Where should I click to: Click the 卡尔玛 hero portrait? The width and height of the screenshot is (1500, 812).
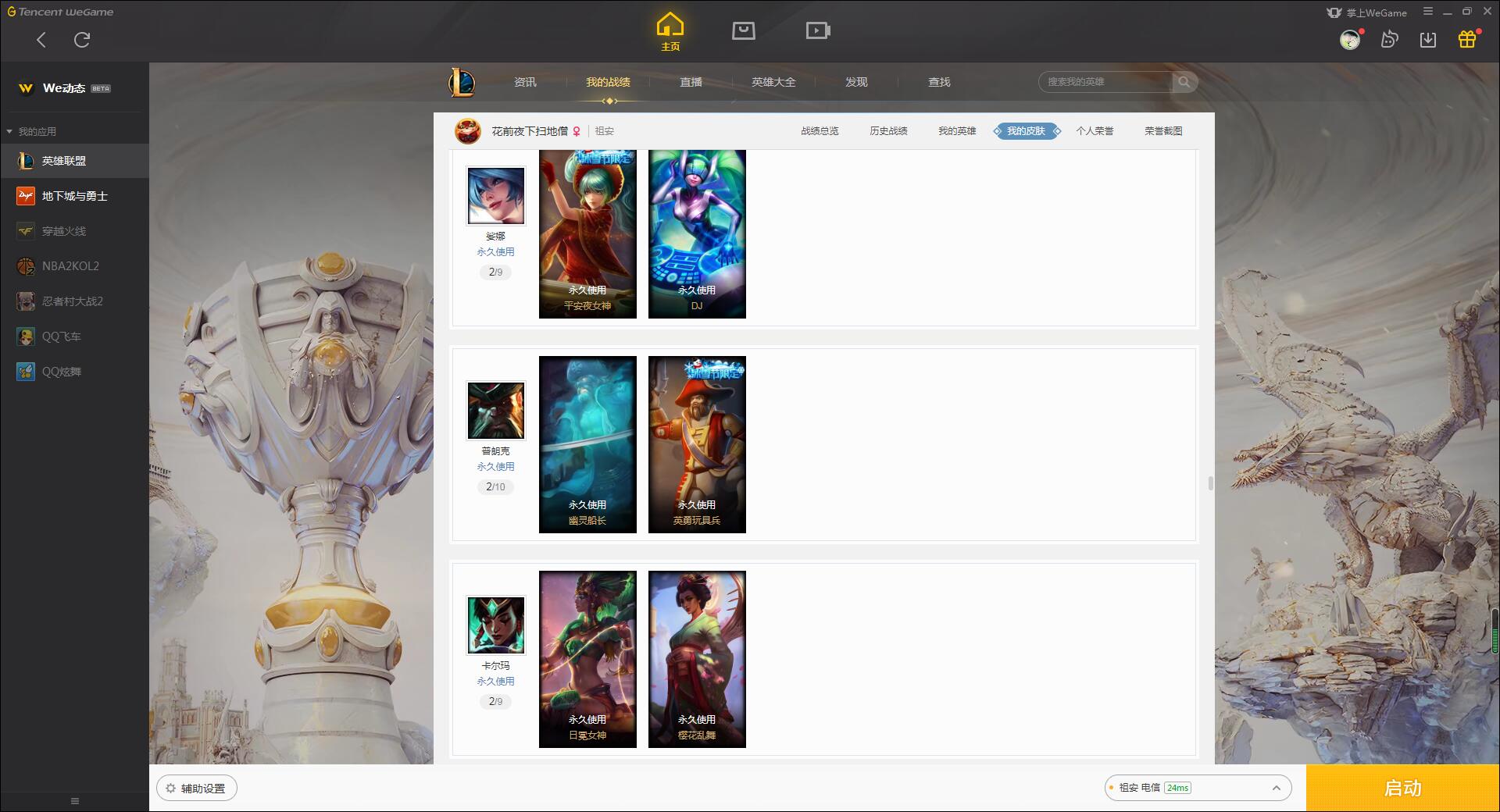click(x=496, y=625)
